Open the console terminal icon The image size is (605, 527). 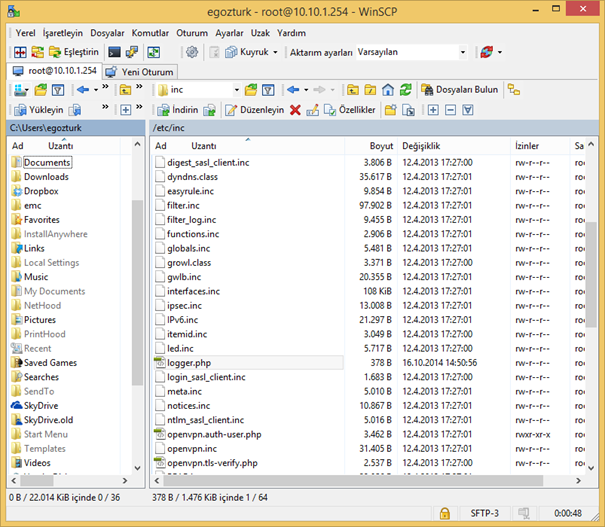point(114,52)
